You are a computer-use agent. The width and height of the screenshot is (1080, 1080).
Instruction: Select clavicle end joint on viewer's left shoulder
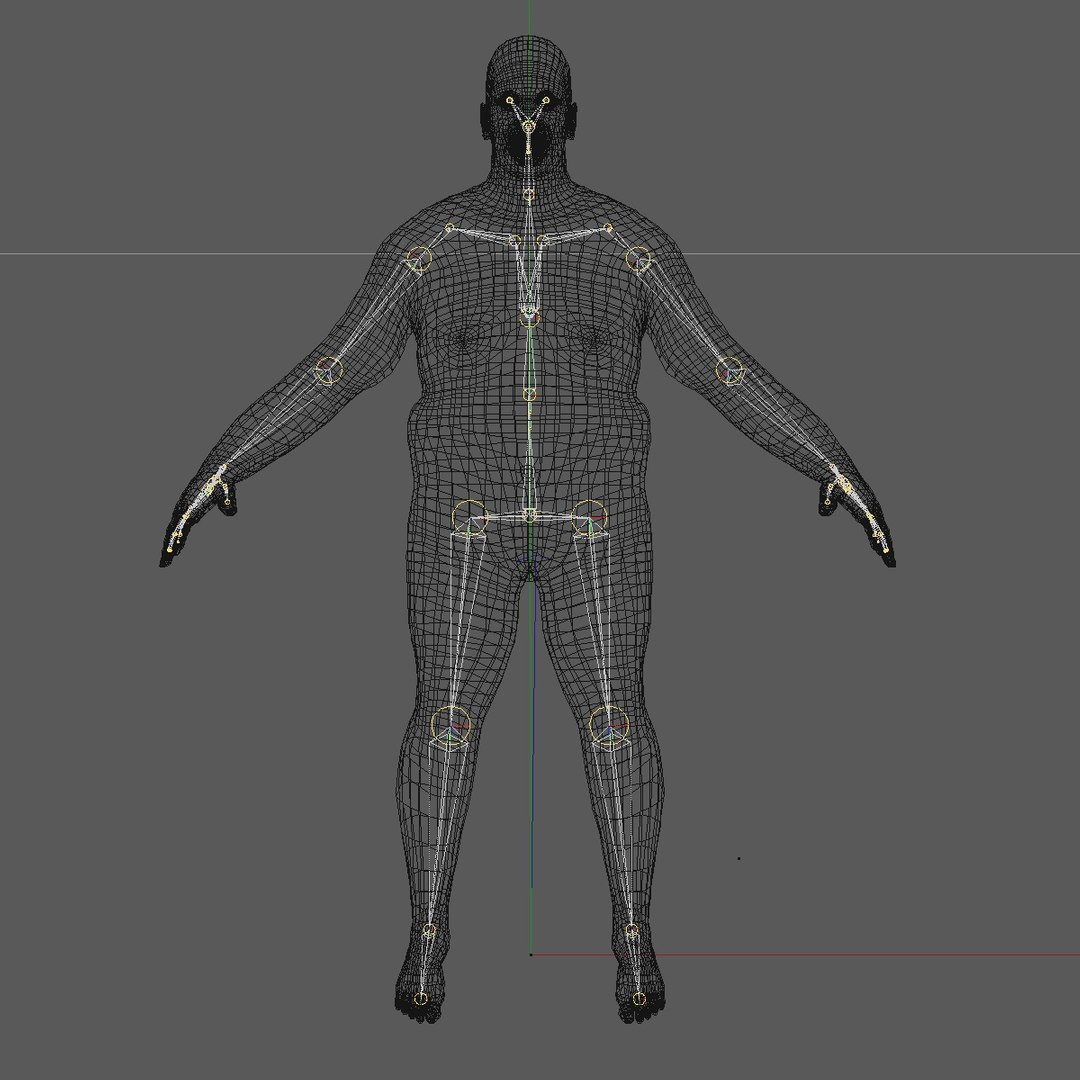point(450,228)
